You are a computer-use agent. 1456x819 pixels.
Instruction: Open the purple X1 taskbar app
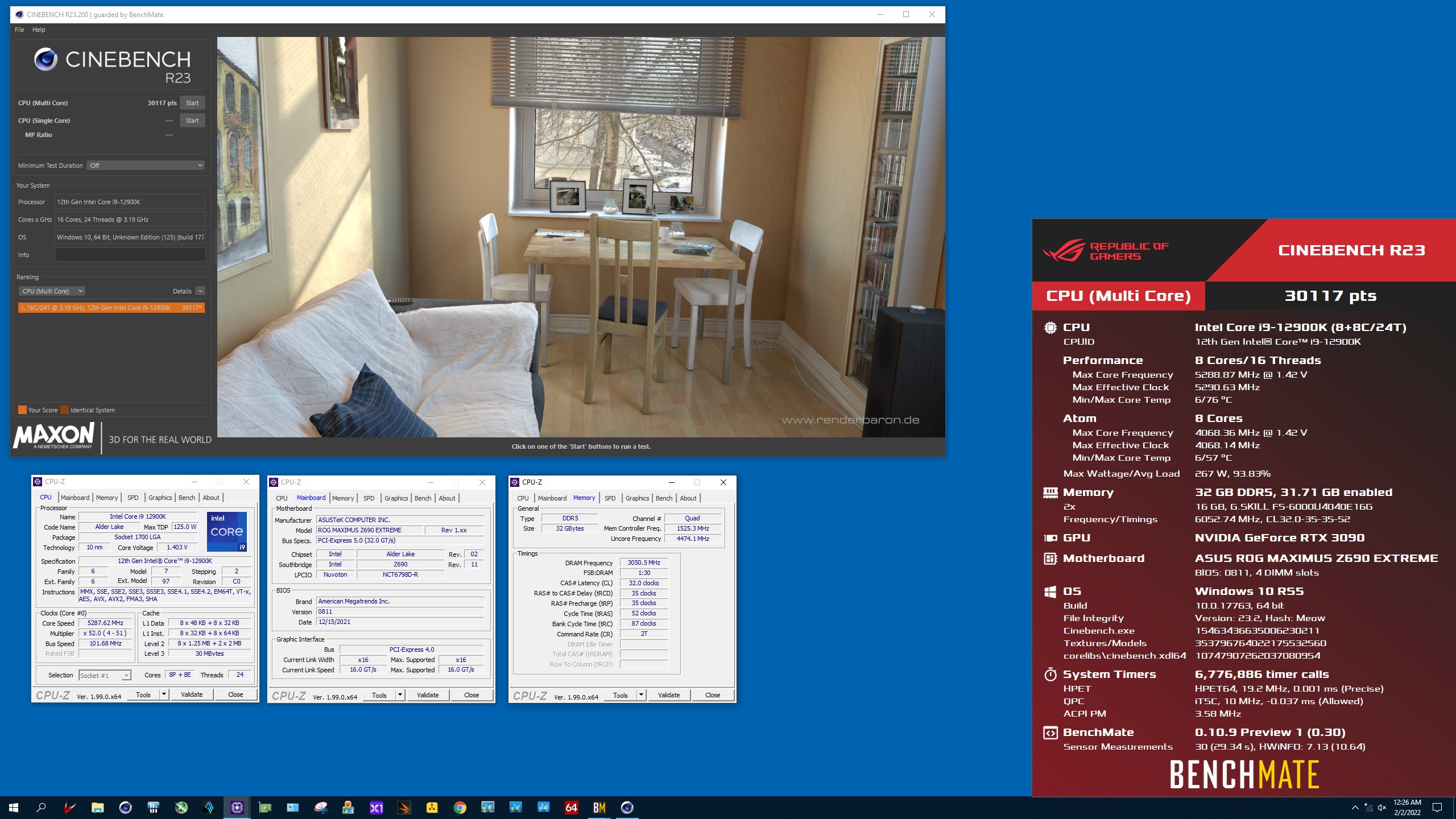[x=377, y=807]
